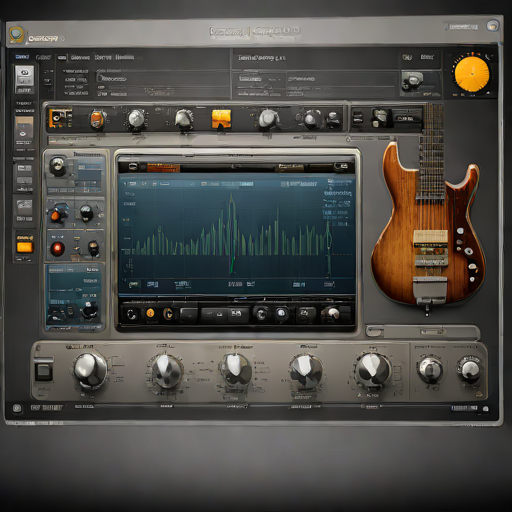Screen dimensions: 512x512
Task: Toggle the orange square button in the effects strip
Action: (221, 119)
